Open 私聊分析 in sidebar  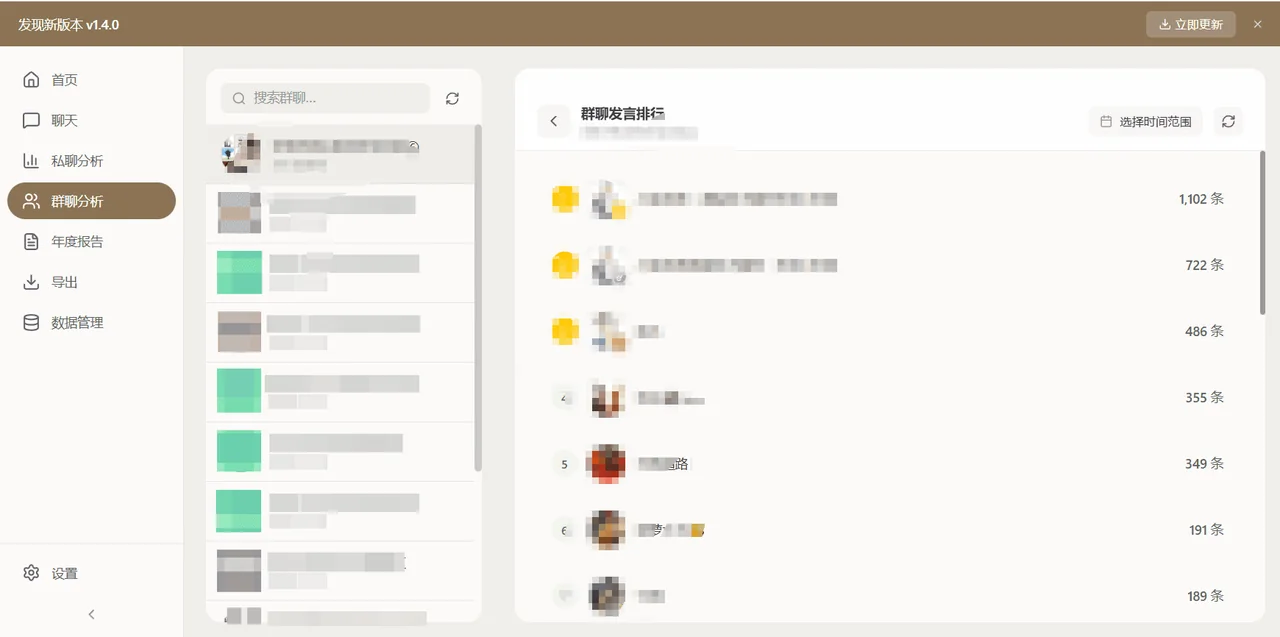(91, 161)
